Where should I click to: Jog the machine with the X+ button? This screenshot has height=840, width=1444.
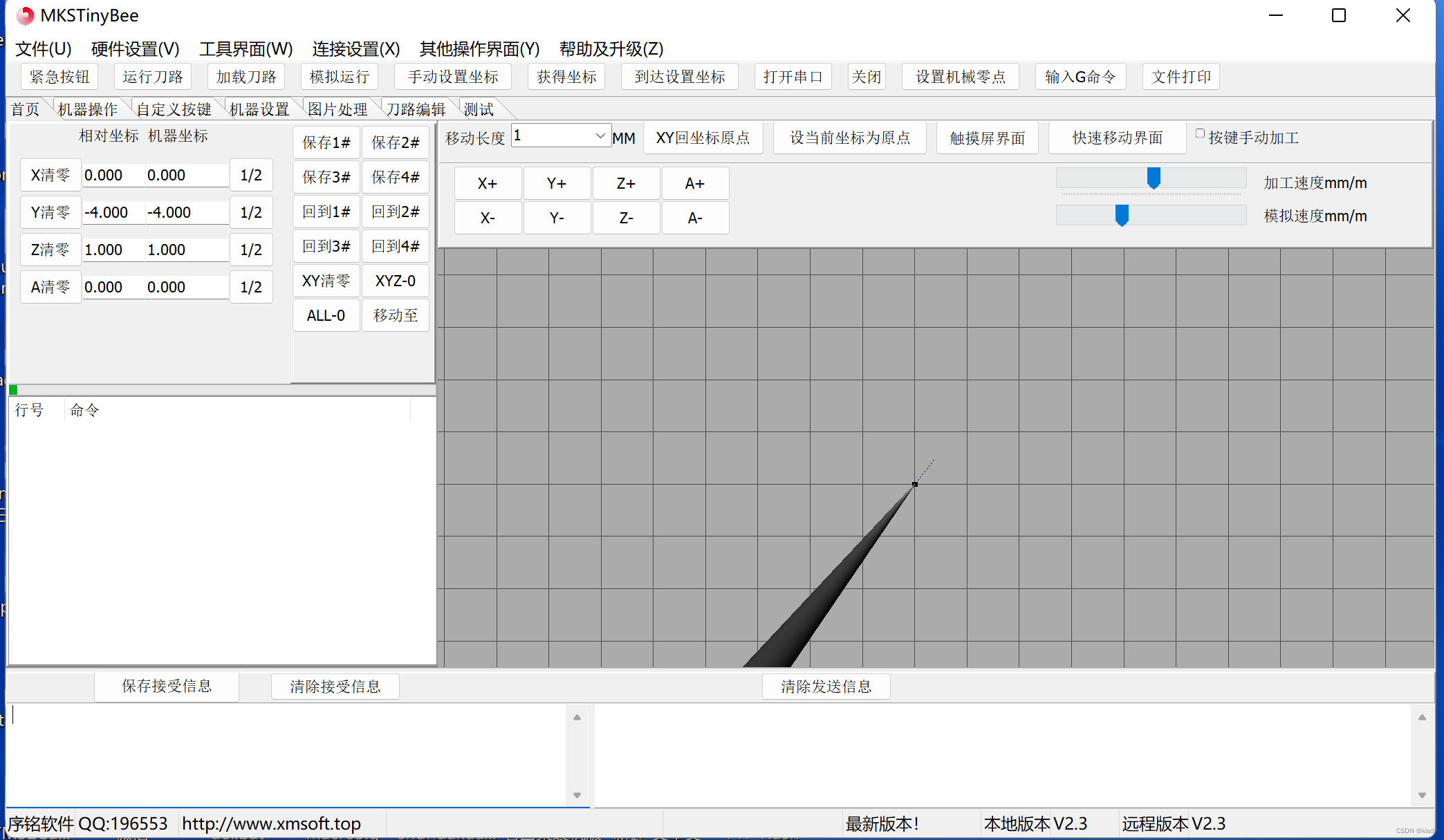(488, 183)
